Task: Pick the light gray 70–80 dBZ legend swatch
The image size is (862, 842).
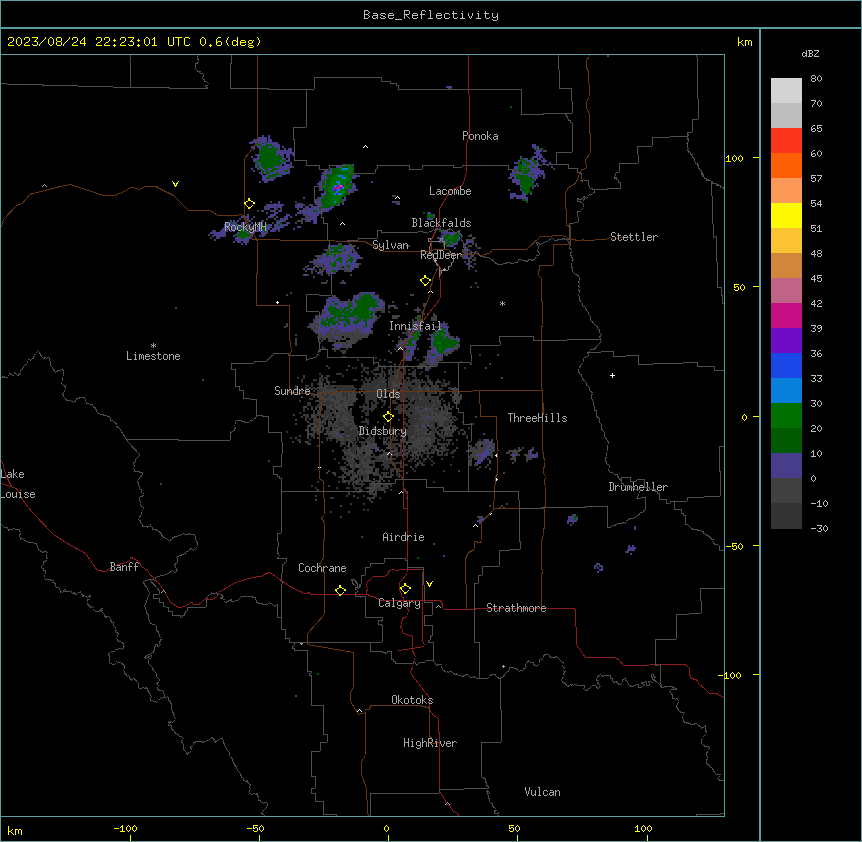Action: pos(786,91)
